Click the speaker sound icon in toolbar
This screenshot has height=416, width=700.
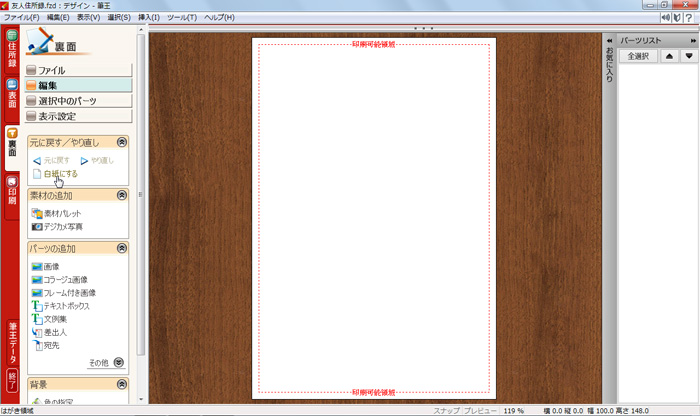pyautogui.click(x=664, y=17)
